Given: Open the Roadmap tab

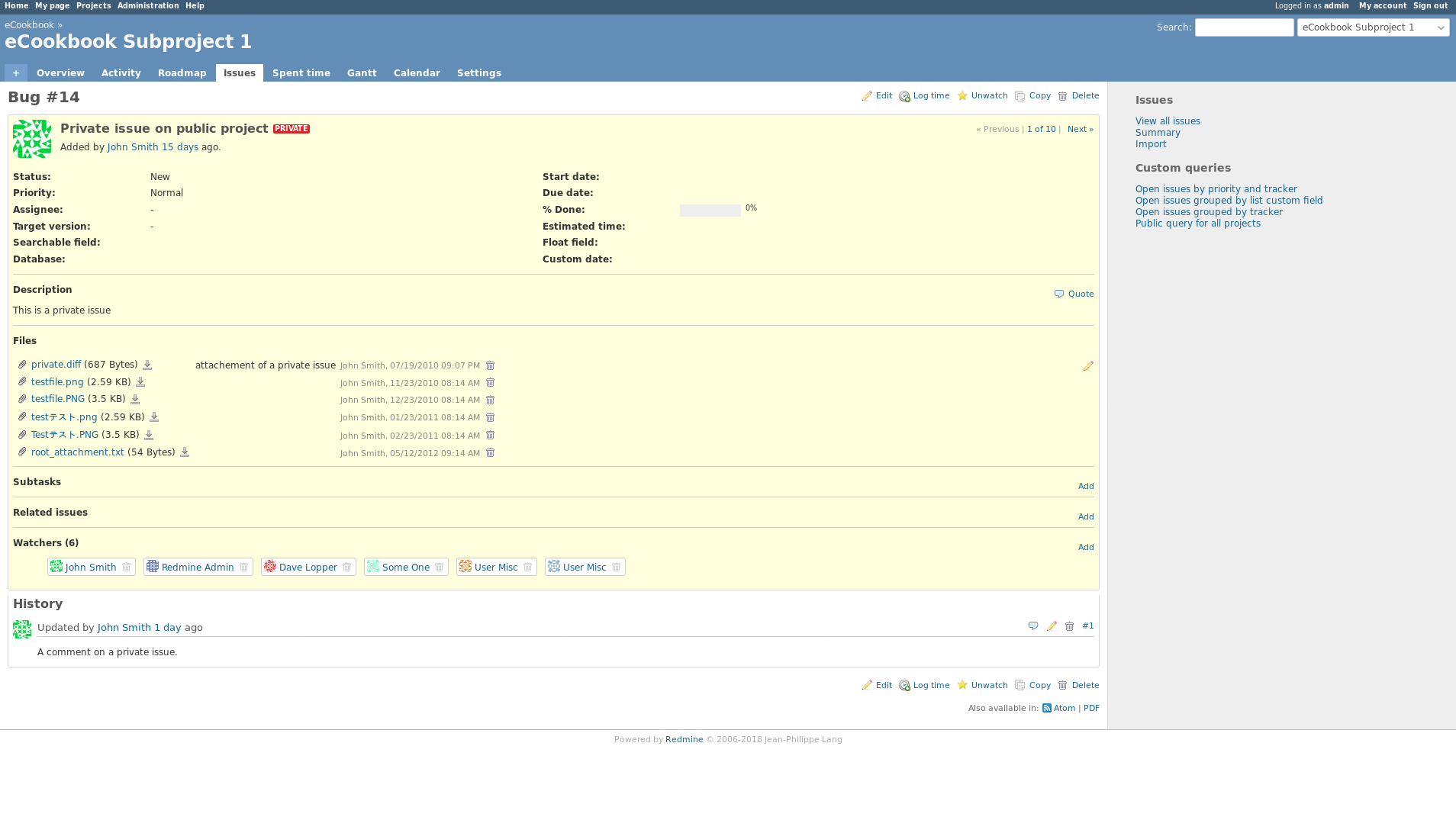Looking at the screenshot, I should click(x=182, y=73).
